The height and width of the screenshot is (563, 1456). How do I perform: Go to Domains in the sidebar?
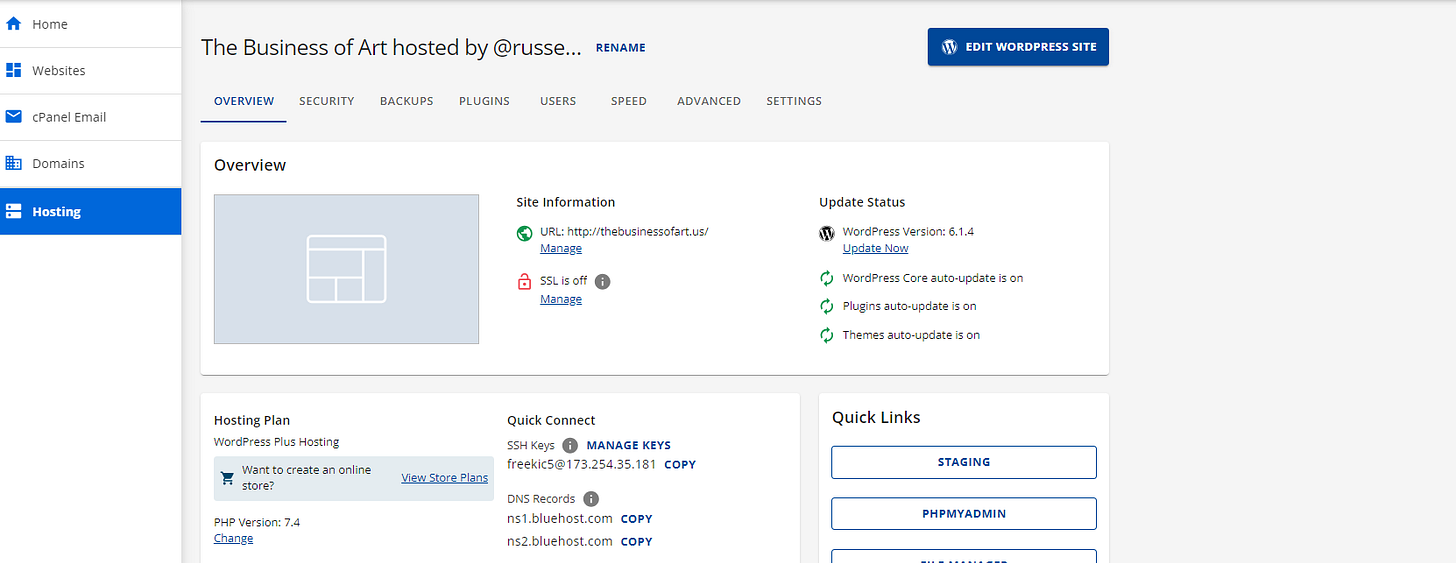click(90, 163)
